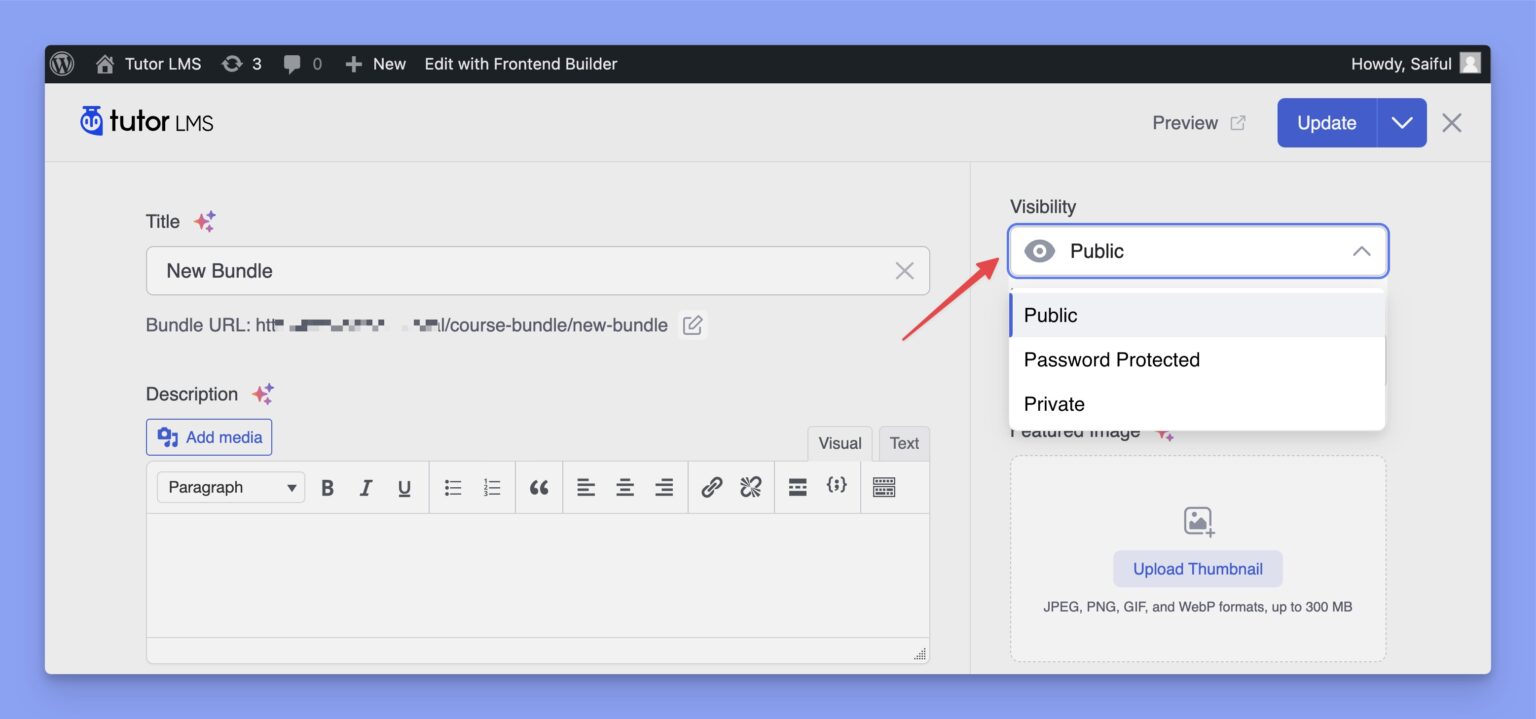1536x719 pixels.
Task: Apply italic formatting in editor toolbar
Action: point(366,488)
